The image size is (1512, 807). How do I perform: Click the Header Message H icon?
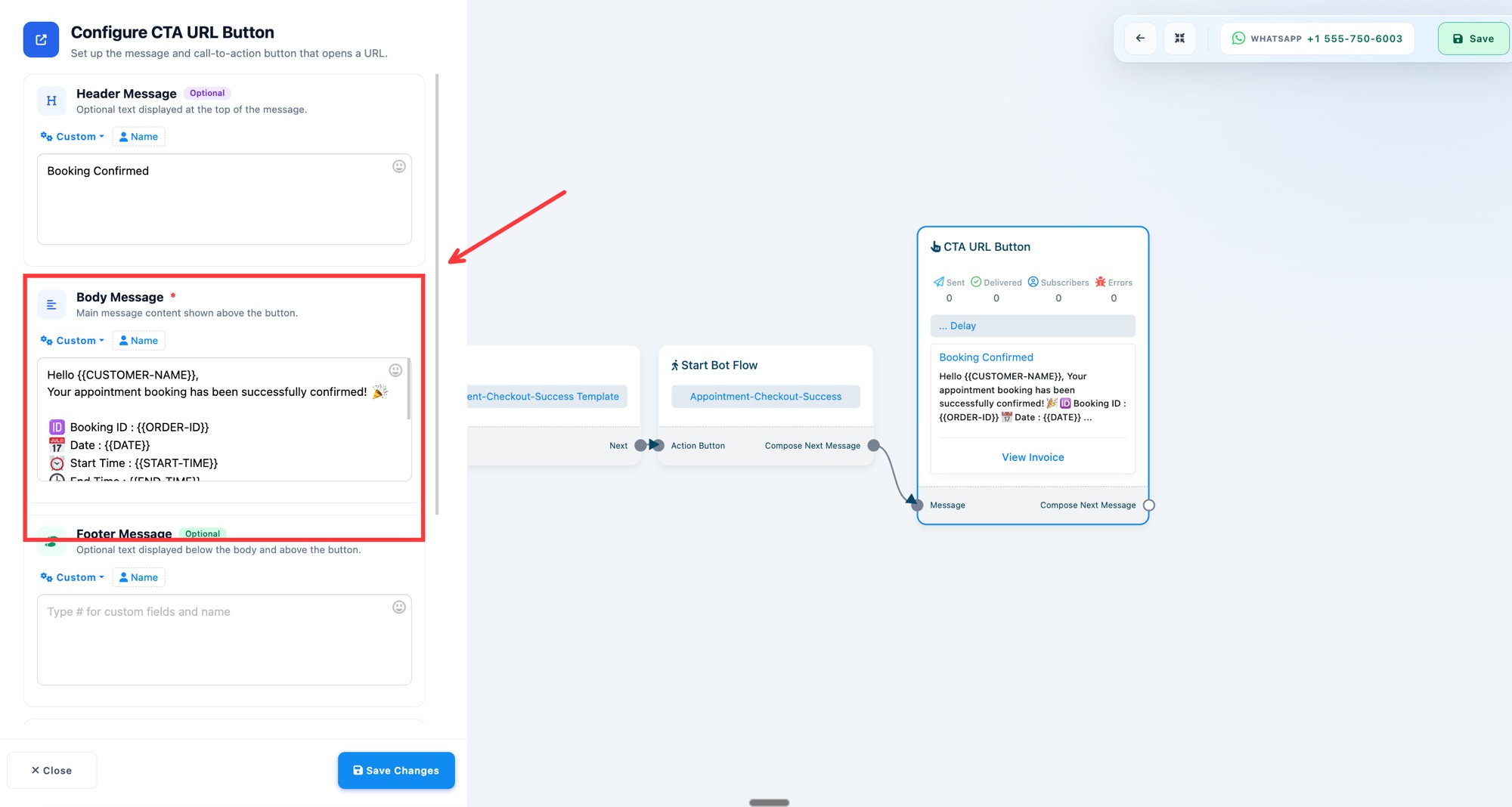[x=51, y=100]
